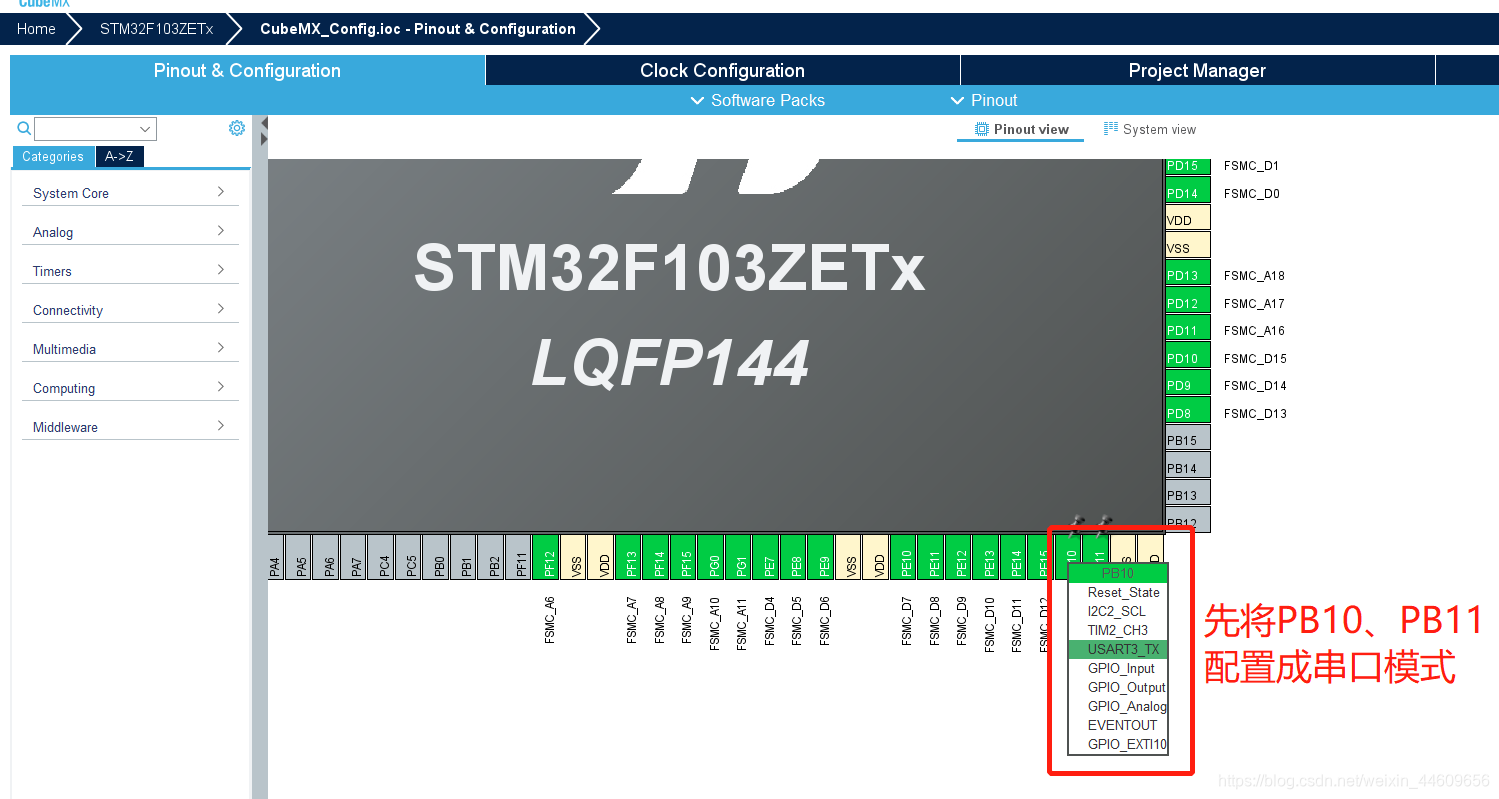Click the green PE9 pin
Image resolution: width=1499 pixels, height=799 pixels.
pyautogui.click(x=823, y=557)
